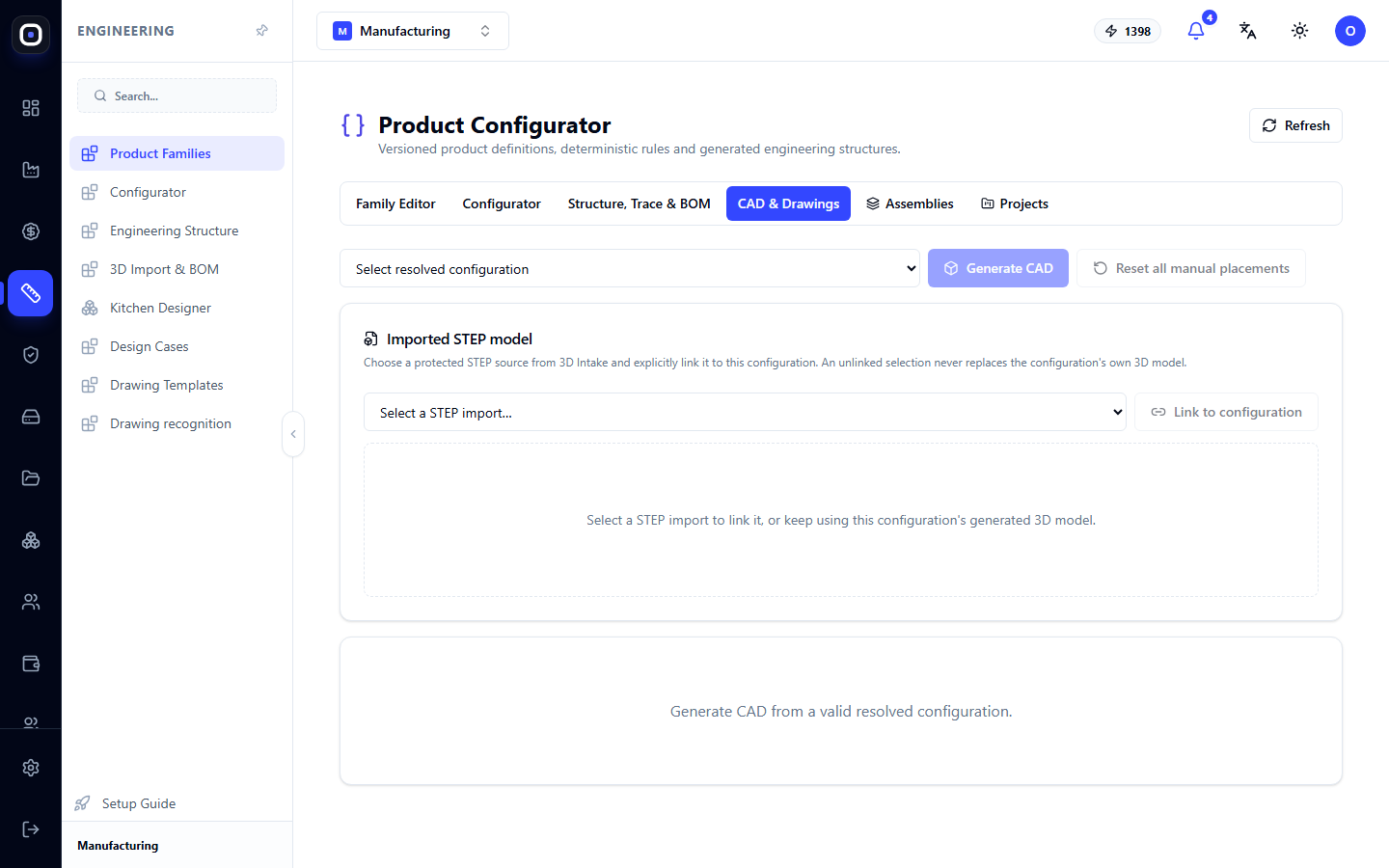Open the notifications bell
The width and height of the screenshot is (1389, 868).
[x=1196, y=31]
